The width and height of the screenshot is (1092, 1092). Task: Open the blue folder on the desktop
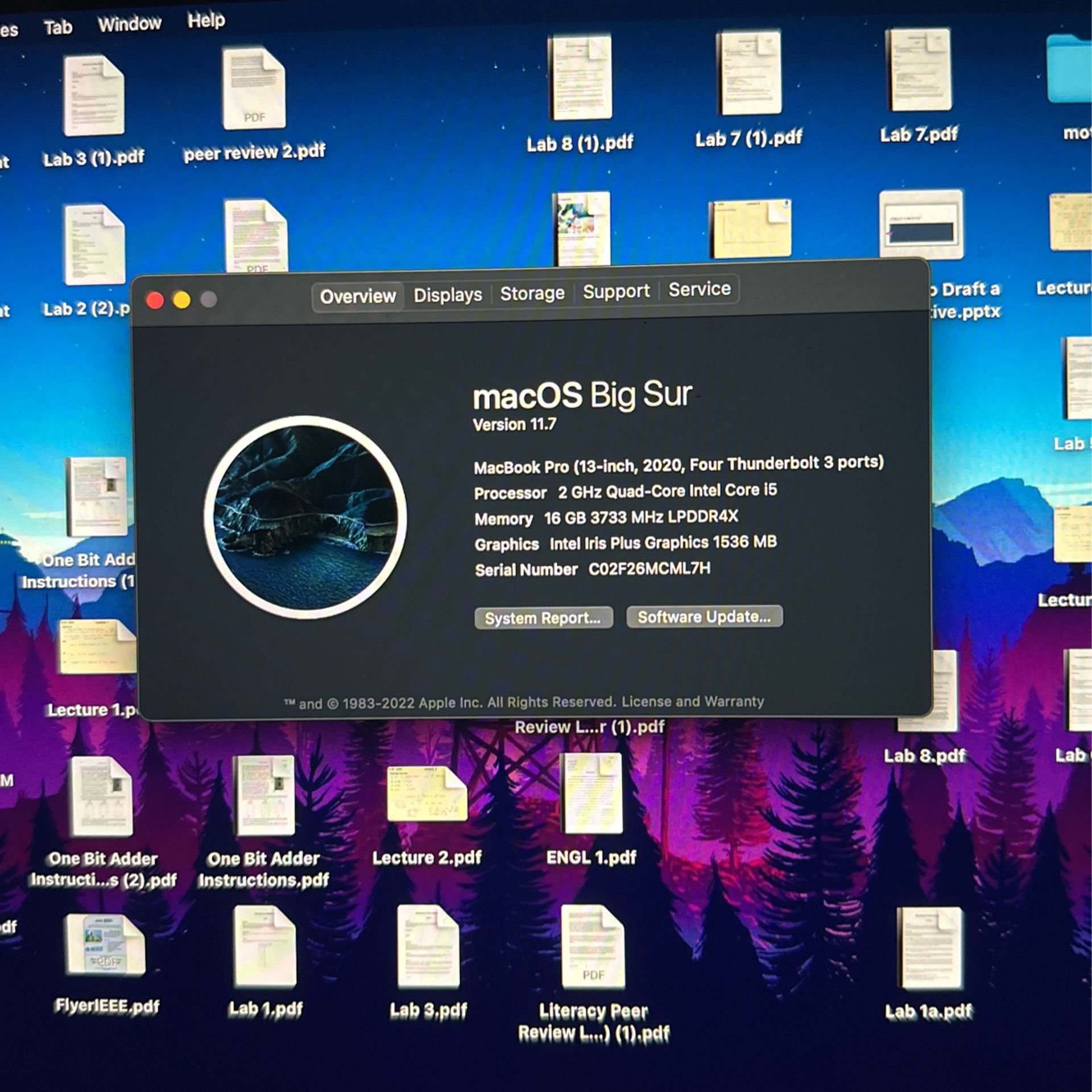click(1069, 69)
